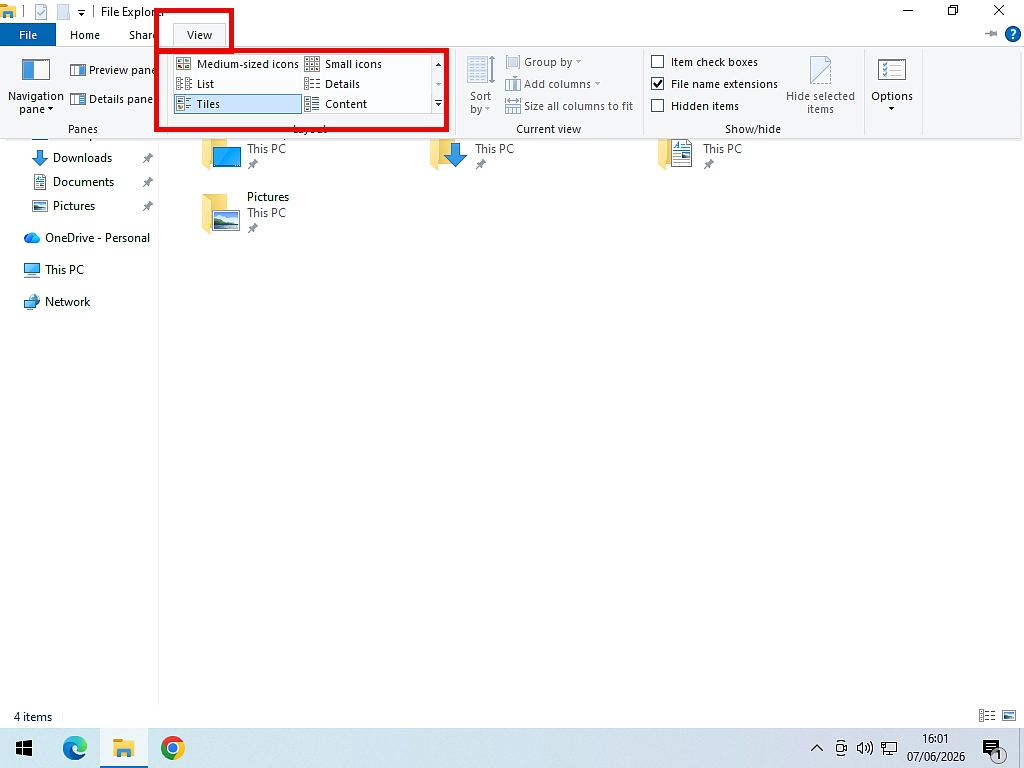Open Pictures in navigation pane
Screen dimensions: 1024x768
(74, 206)
